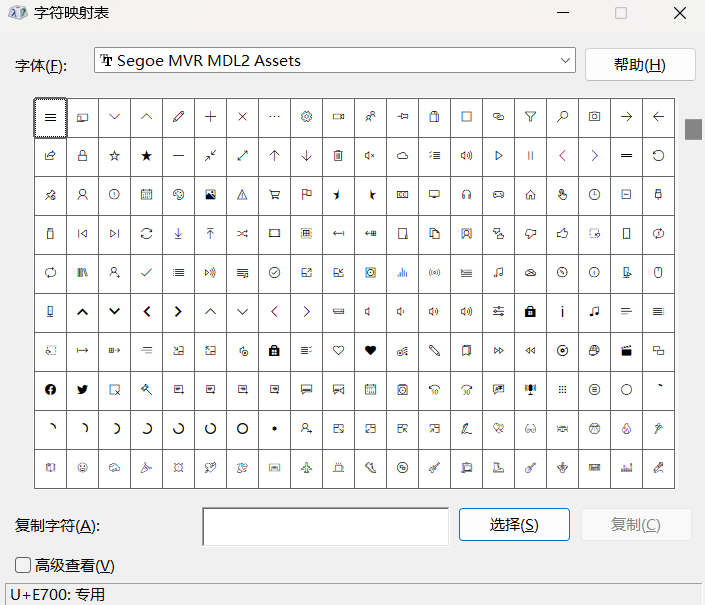
Task: Select the plus sign glyph
Action: (x=210, y=117)
